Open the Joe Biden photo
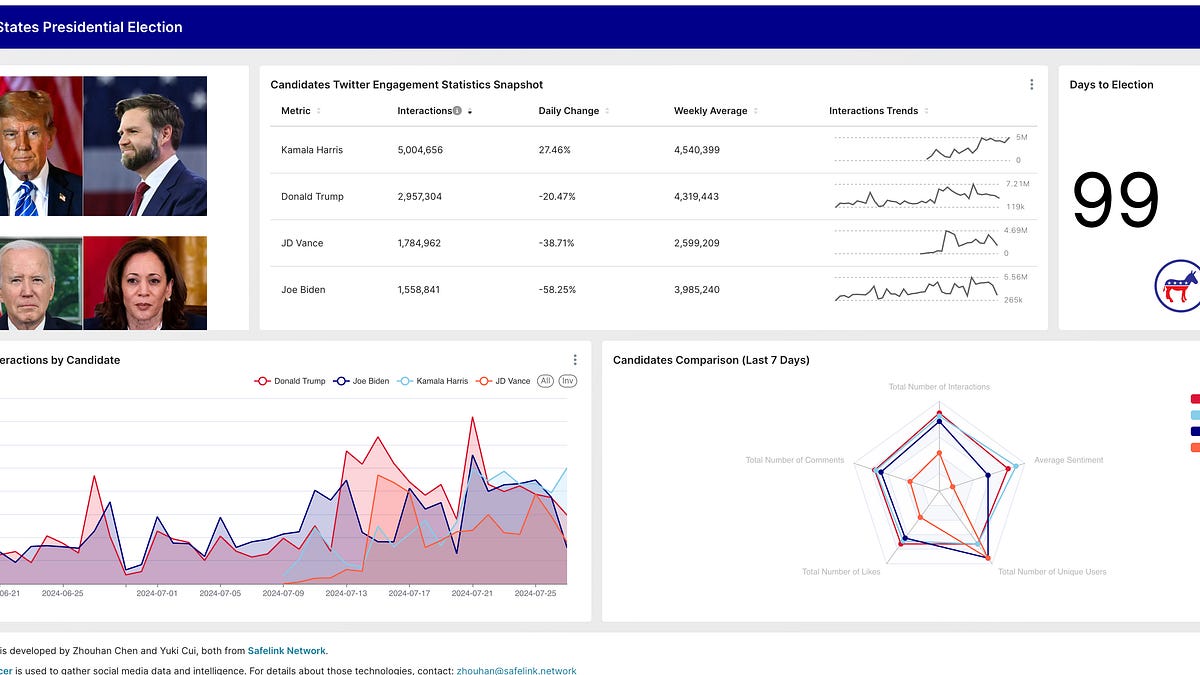Screen dimensions: 1200x675 point(41,283)
